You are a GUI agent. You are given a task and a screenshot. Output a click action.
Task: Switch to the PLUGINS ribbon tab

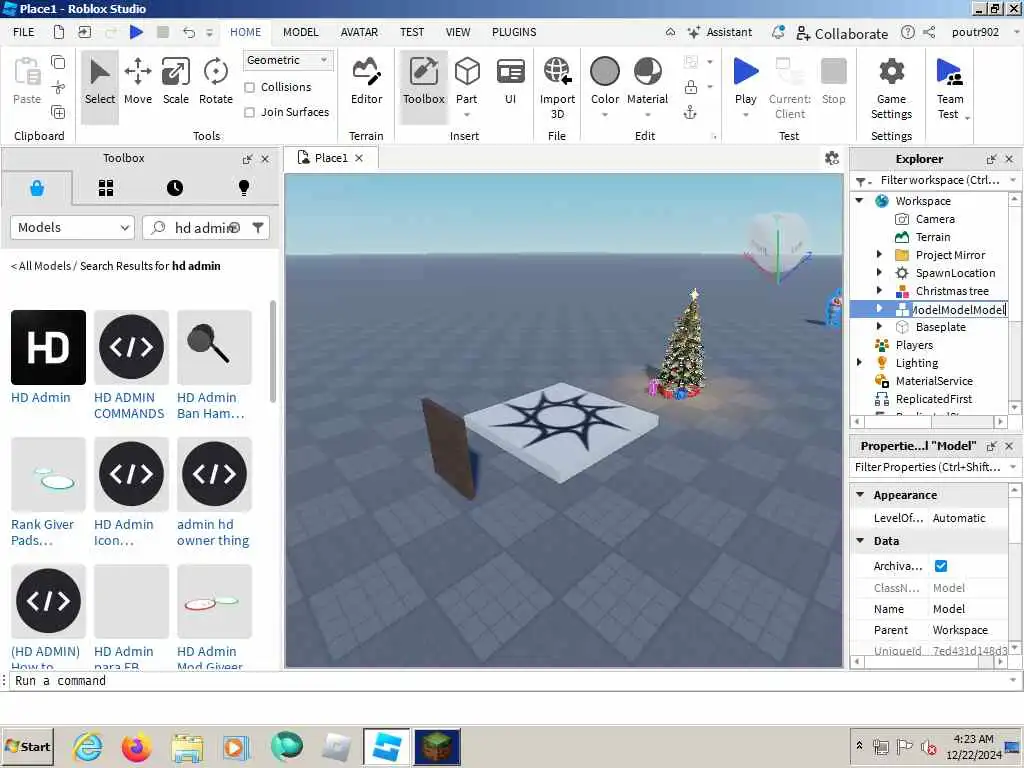pos(514,32)
